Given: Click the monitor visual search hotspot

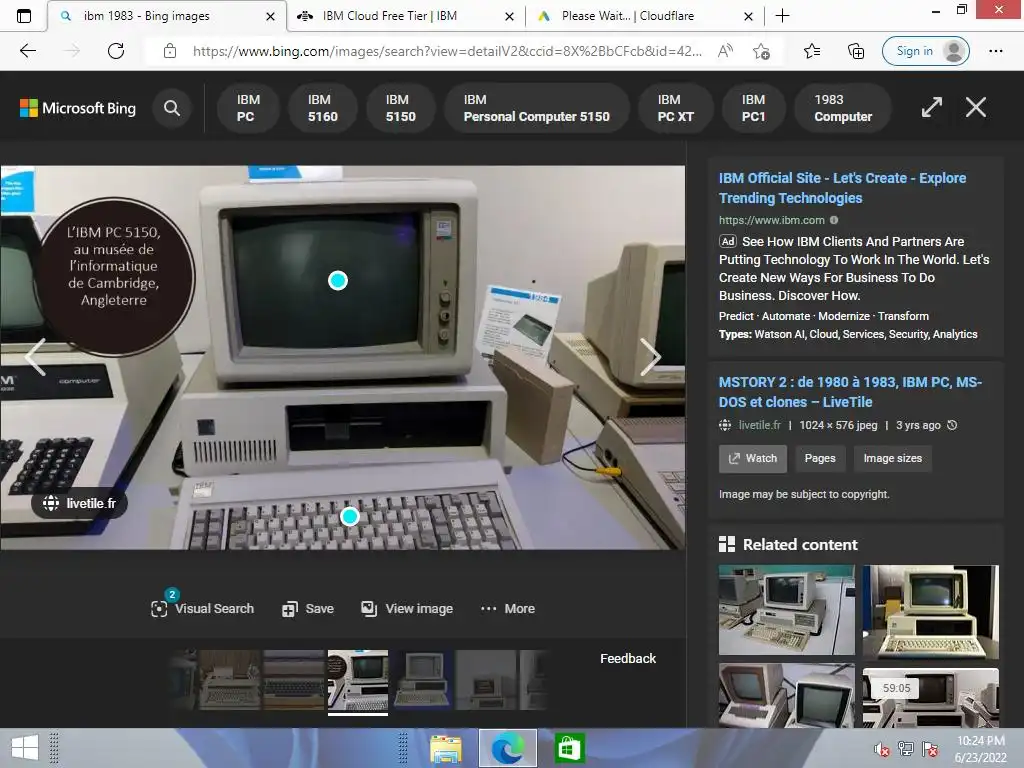Looking at the screenshot, I should click(x=338, y=281).
